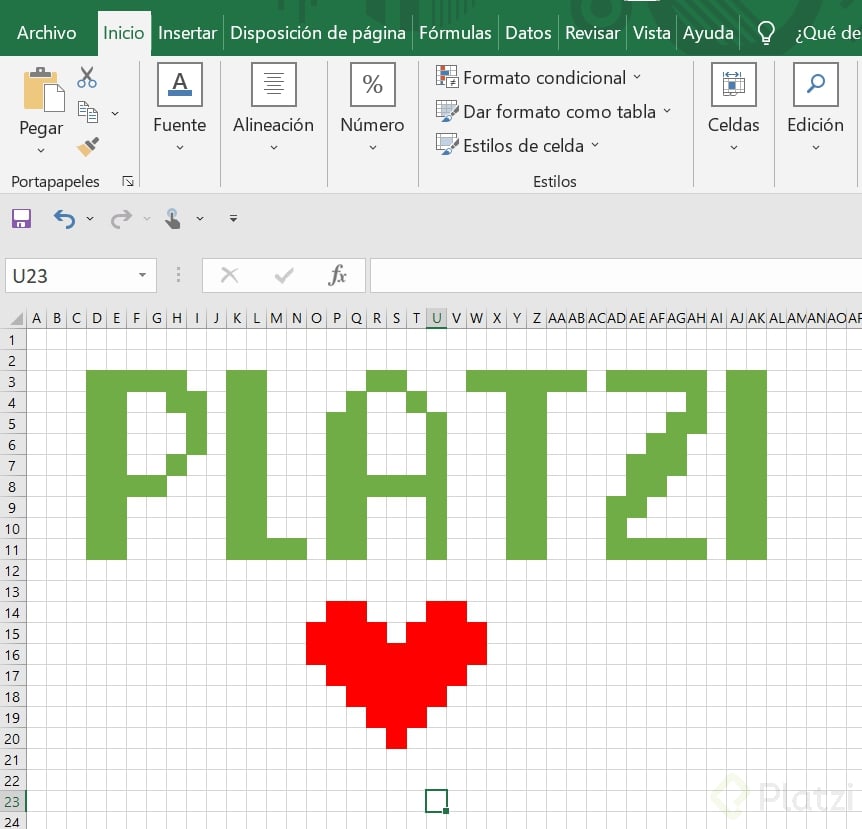This screenshot has width=862, height=829.
Task: Undo the last action
Action: [x=64, y=219]
